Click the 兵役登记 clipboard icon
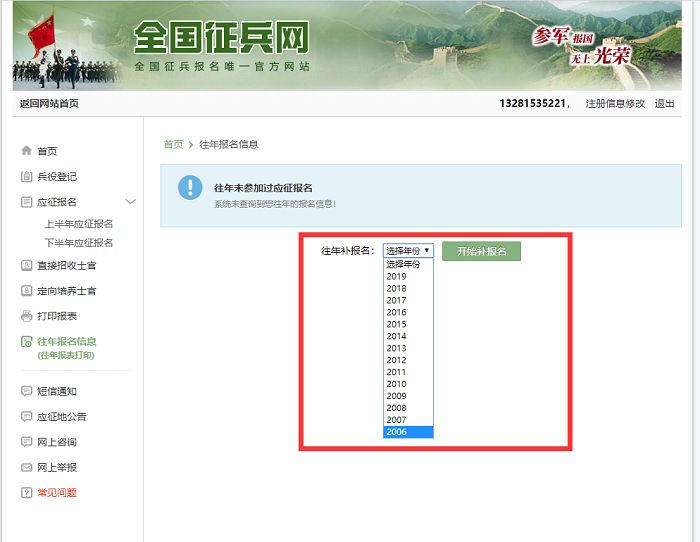Viewport: 700px width, 542px height. point(26,177)
